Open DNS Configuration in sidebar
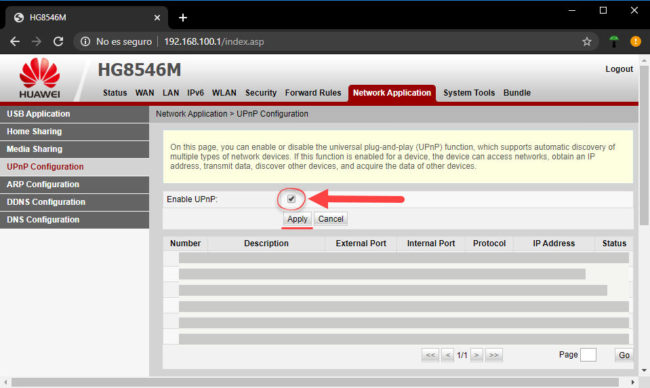Viewport: 650px width, 388px height. 75,220
